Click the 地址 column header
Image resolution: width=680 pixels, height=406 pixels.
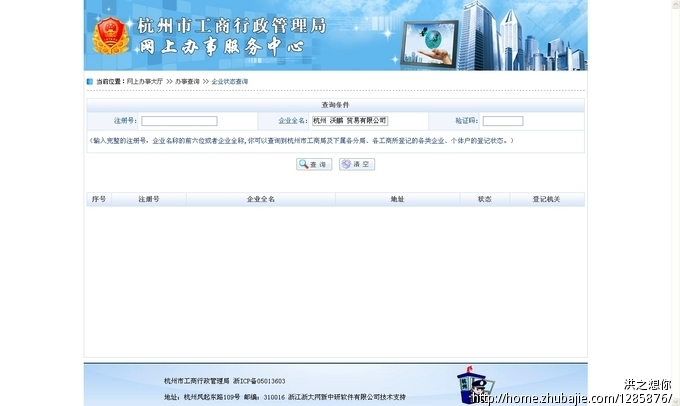click(x=397, y=199)
